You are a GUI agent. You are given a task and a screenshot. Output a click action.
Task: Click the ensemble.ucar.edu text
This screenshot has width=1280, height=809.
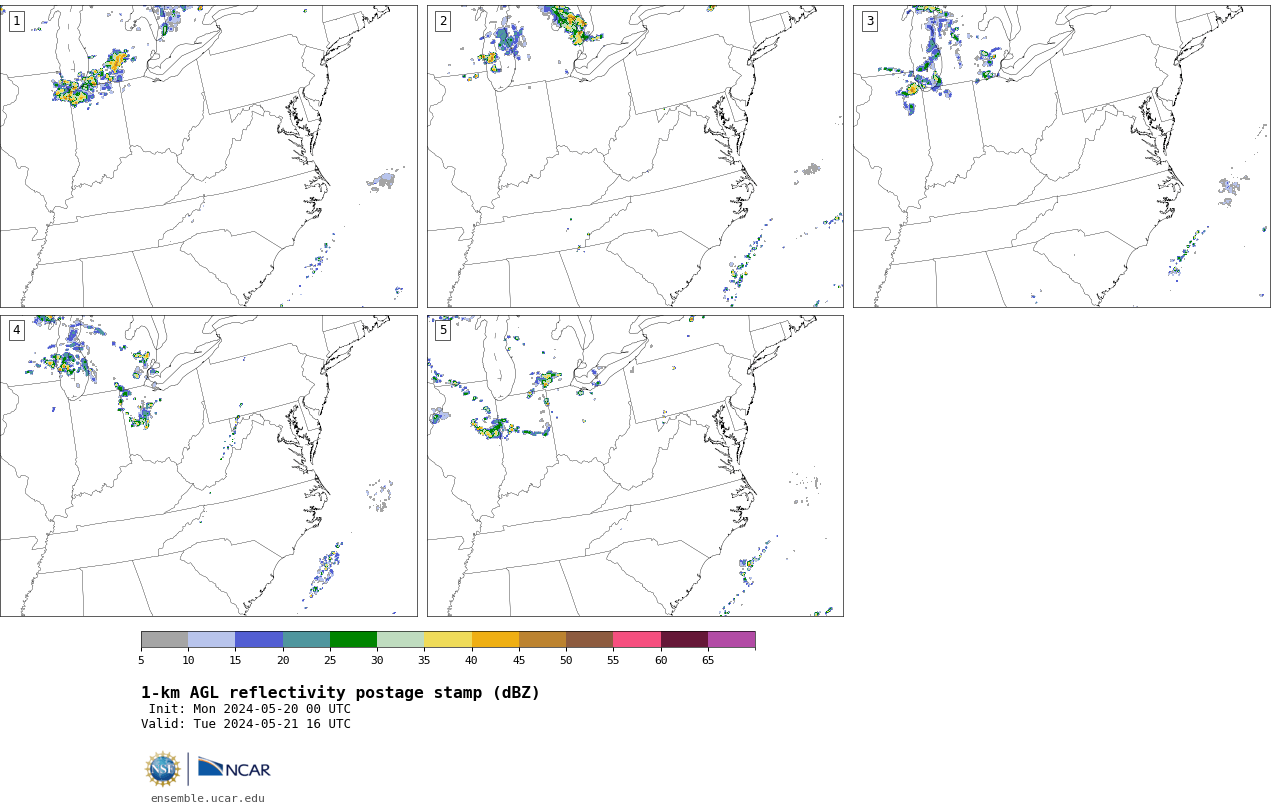(208, 798)
